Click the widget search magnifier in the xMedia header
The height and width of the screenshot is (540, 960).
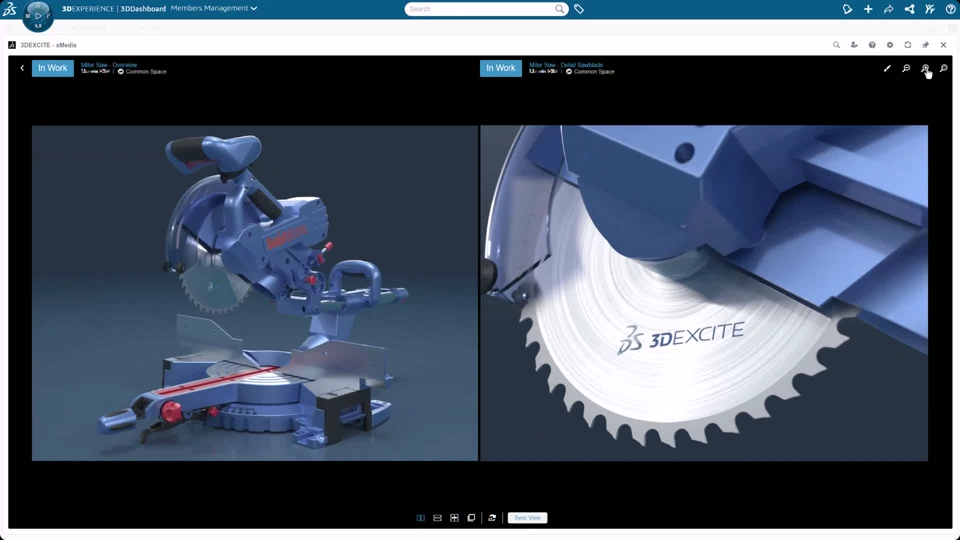[x=836, y=45]
